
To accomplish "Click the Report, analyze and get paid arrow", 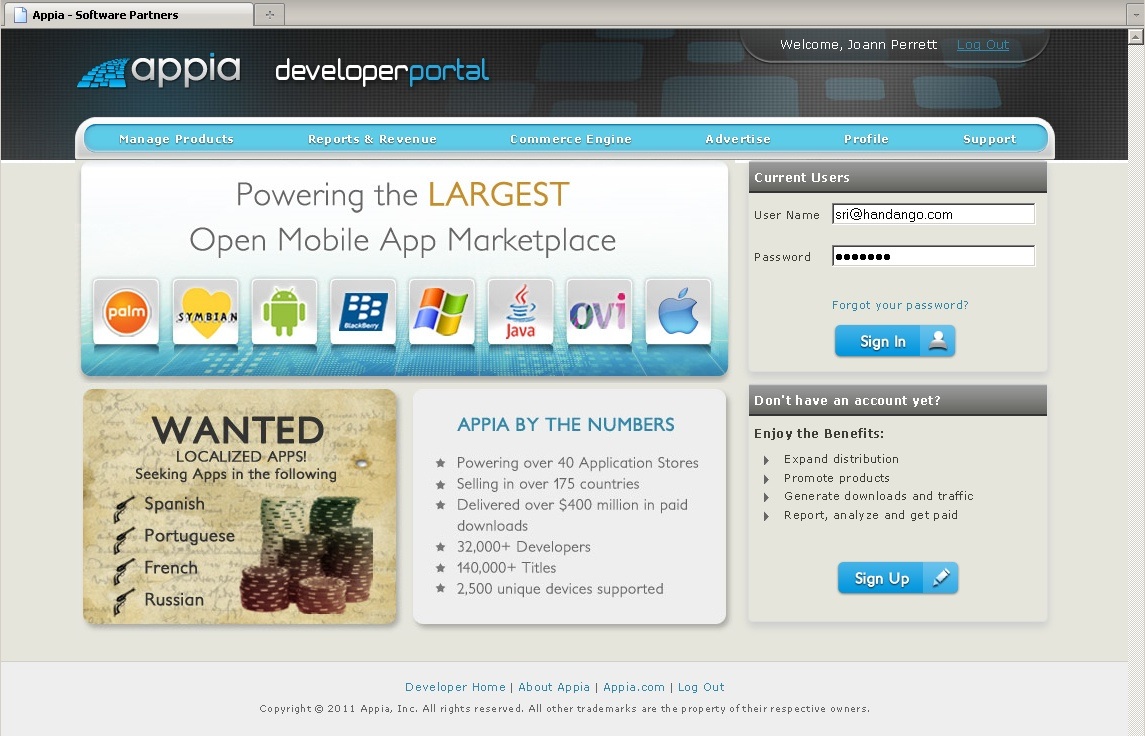I will (766, 516).
